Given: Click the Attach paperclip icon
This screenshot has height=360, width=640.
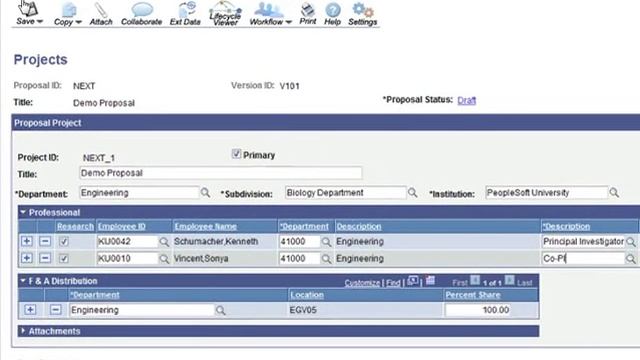Looking at the screenshot, I should coord(100,10).
